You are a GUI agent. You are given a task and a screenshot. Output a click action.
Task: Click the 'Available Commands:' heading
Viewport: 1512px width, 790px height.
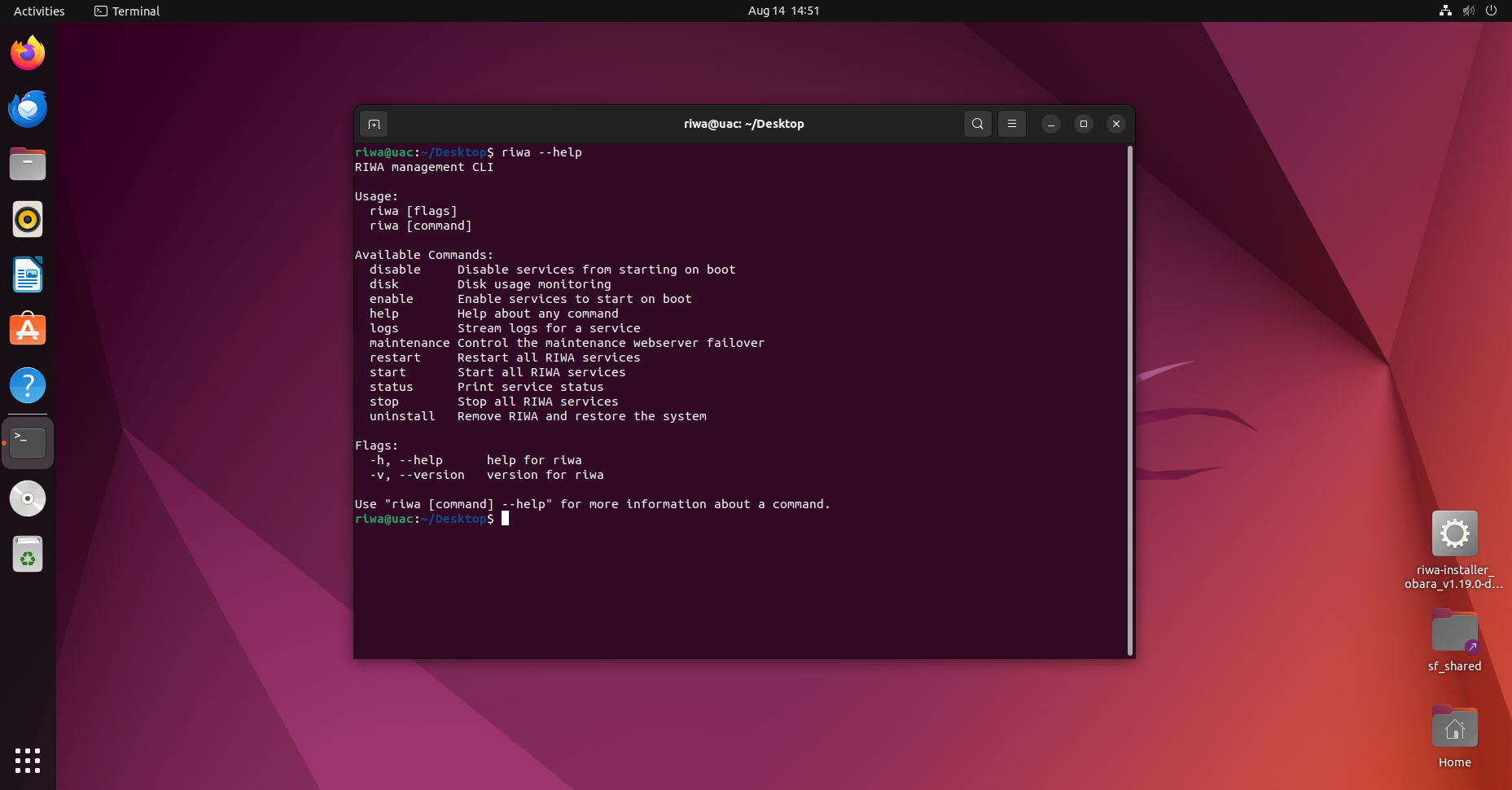coord(424,255)
